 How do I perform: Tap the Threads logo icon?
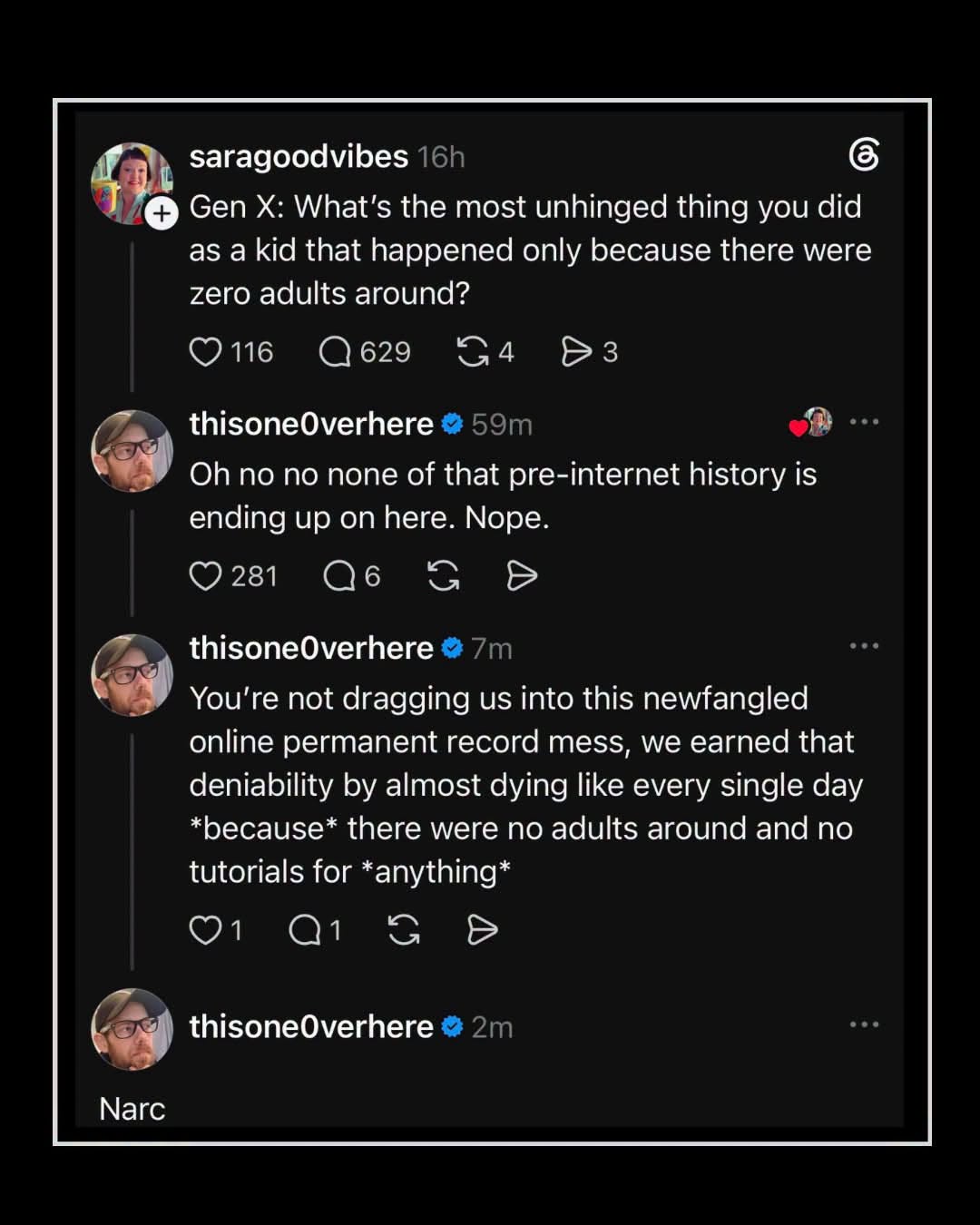pos(864,155)
